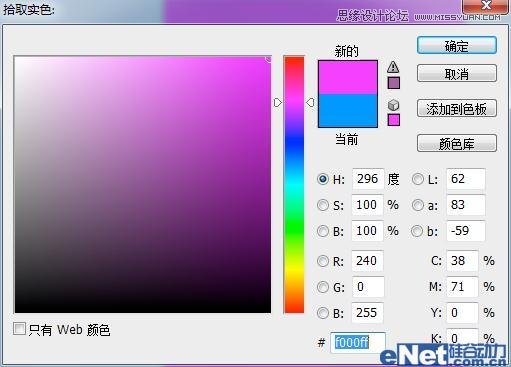This screenshot has height=367, width=511.
Task: Select the S saturation radio button
Action: 323,205
